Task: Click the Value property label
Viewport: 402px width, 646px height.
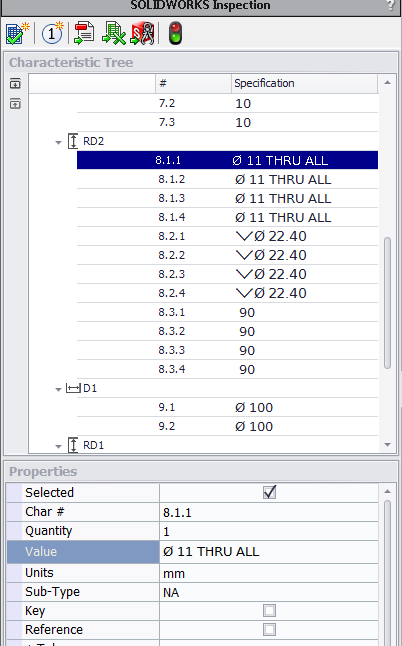Action: (41, 552)
